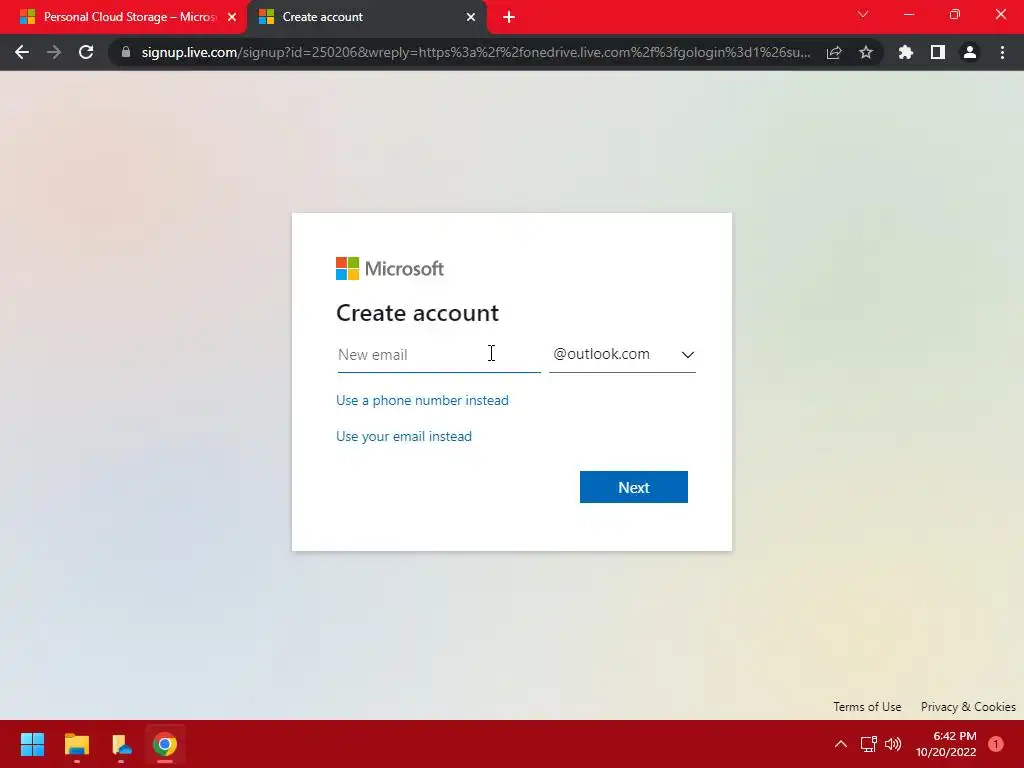Minimize the Chrome window
This screenshot has width=1024, height=768.
click(909, 14)
